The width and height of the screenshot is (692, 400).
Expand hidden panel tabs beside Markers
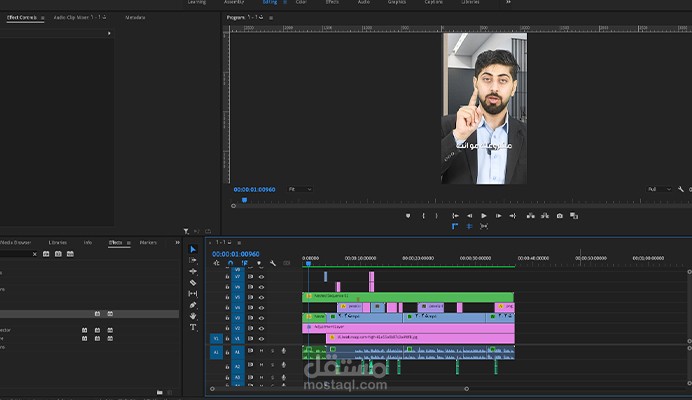pos(177,242)
